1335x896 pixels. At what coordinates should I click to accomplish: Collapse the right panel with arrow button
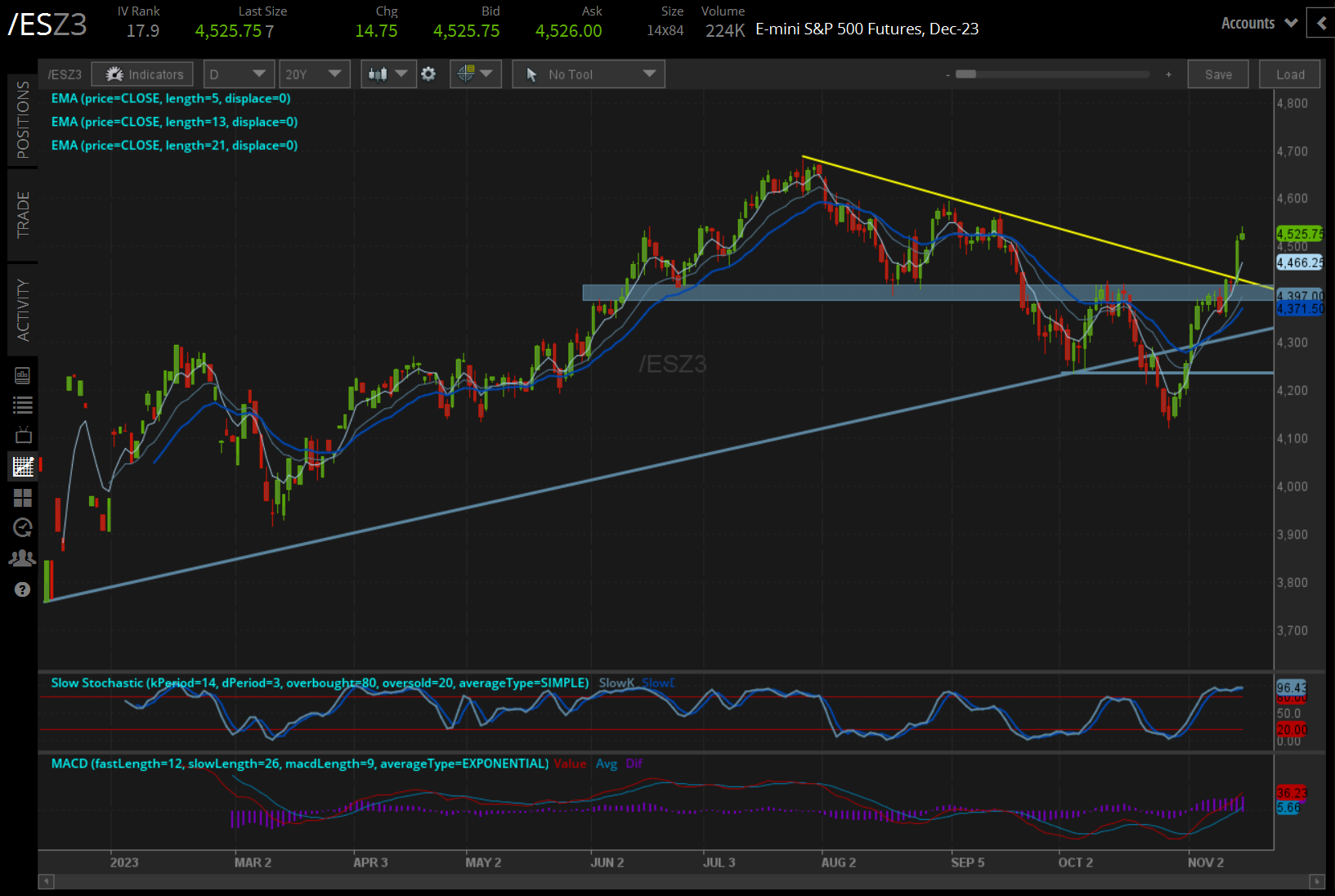tap(1321, 24)
